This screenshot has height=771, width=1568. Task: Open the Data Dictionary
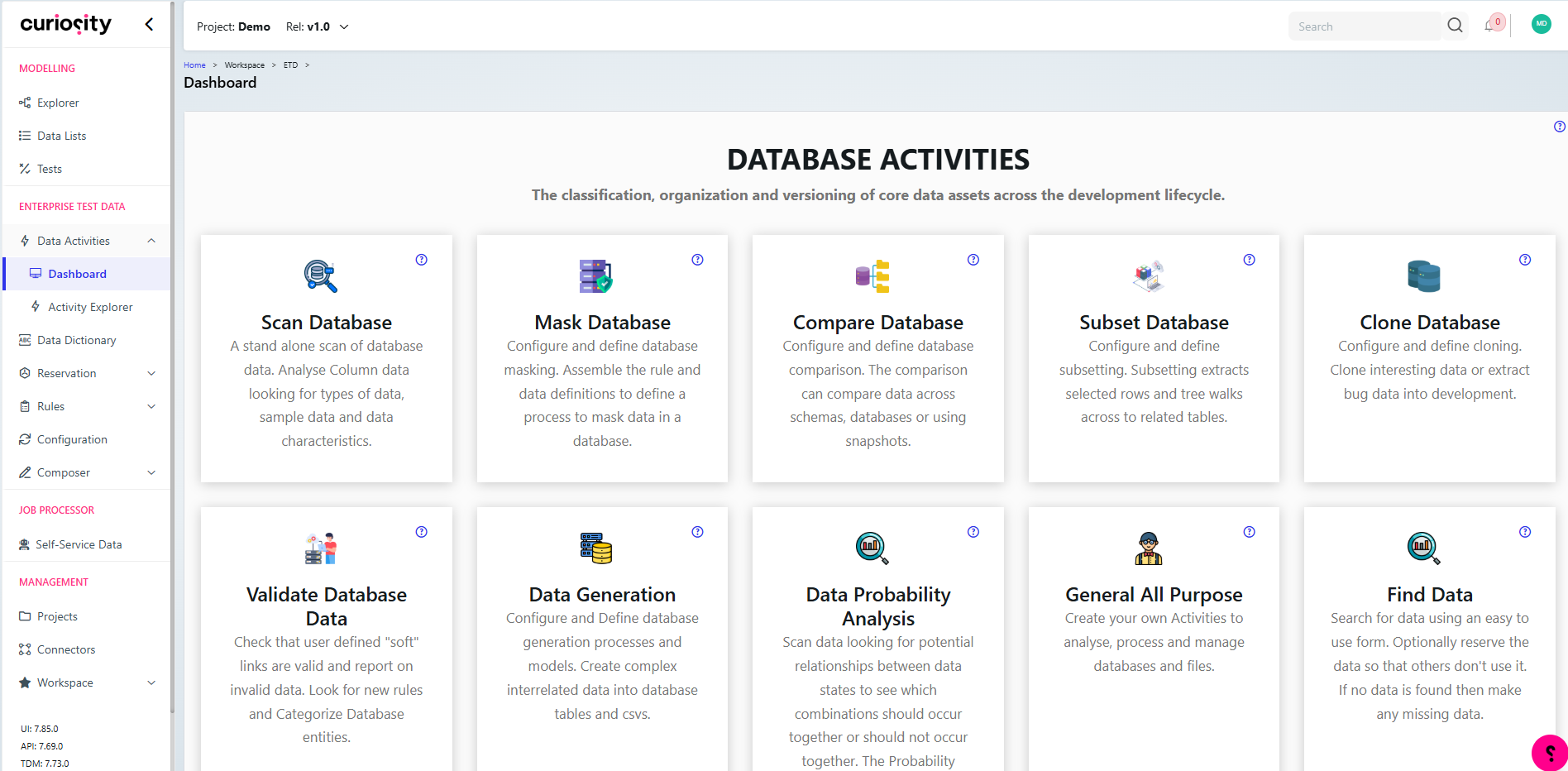[77, 340]
